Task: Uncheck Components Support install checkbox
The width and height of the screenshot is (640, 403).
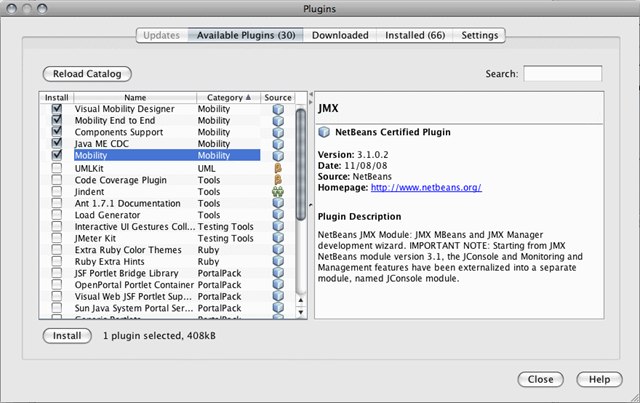Action: [57, 131]
